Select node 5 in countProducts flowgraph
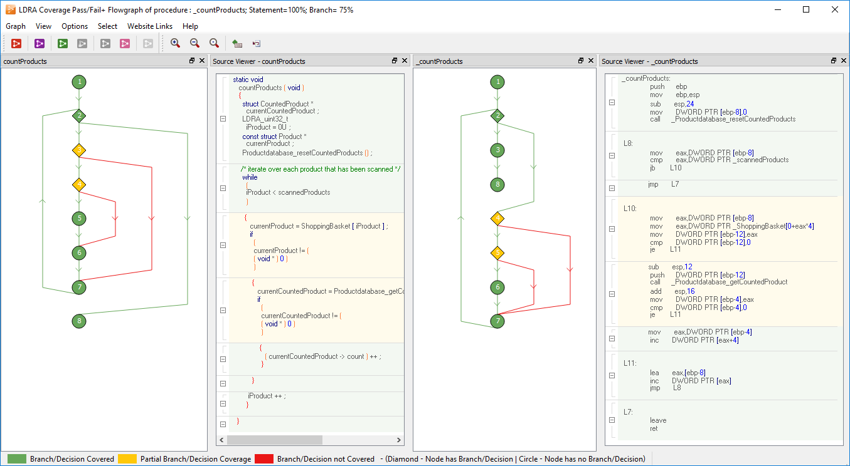 79,218
